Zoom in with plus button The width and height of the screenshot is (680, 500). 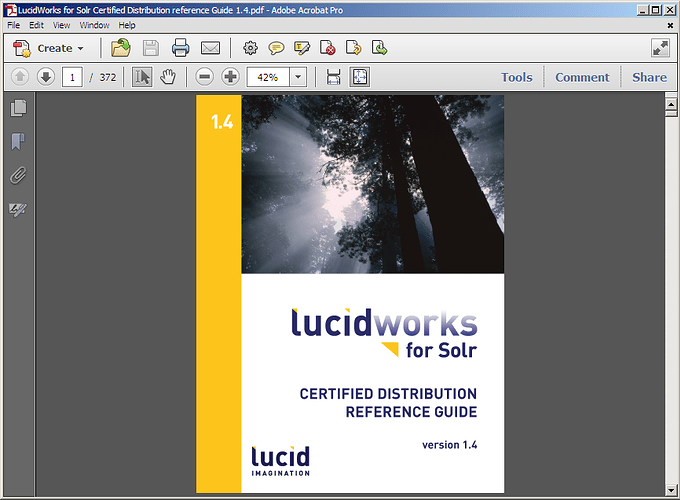point(230,77)
